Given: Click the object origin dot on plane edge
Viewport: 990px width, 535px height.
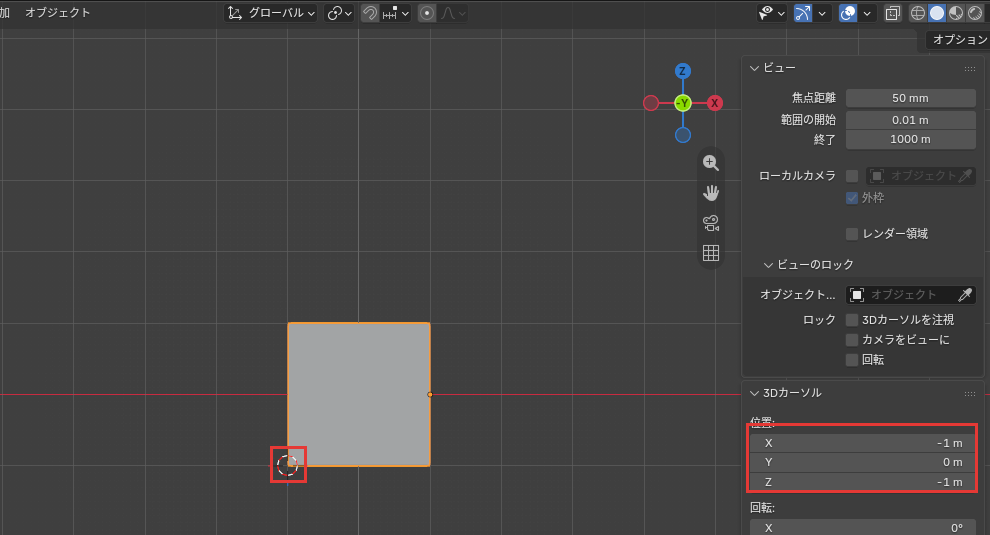Looking at the screenshot, I should (430, 395).
